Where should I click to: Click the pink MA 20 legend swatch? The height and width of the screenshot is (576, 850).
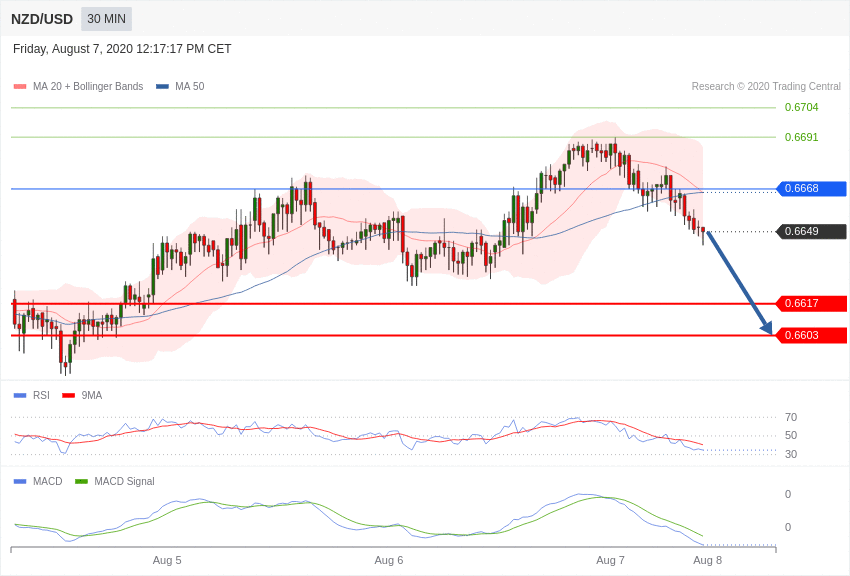(x=20, y=87)
